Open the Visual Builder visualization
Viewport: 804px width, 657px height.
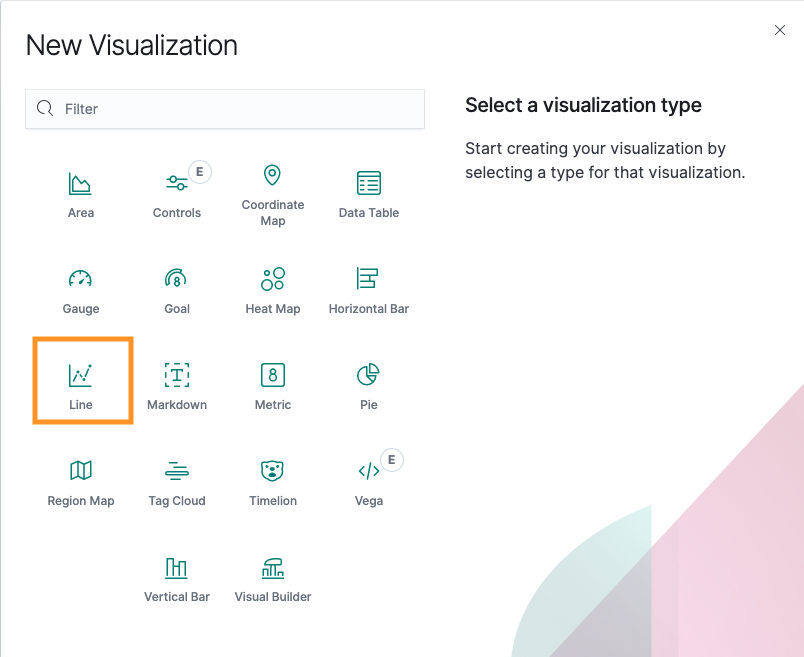(x=273, y=579)
